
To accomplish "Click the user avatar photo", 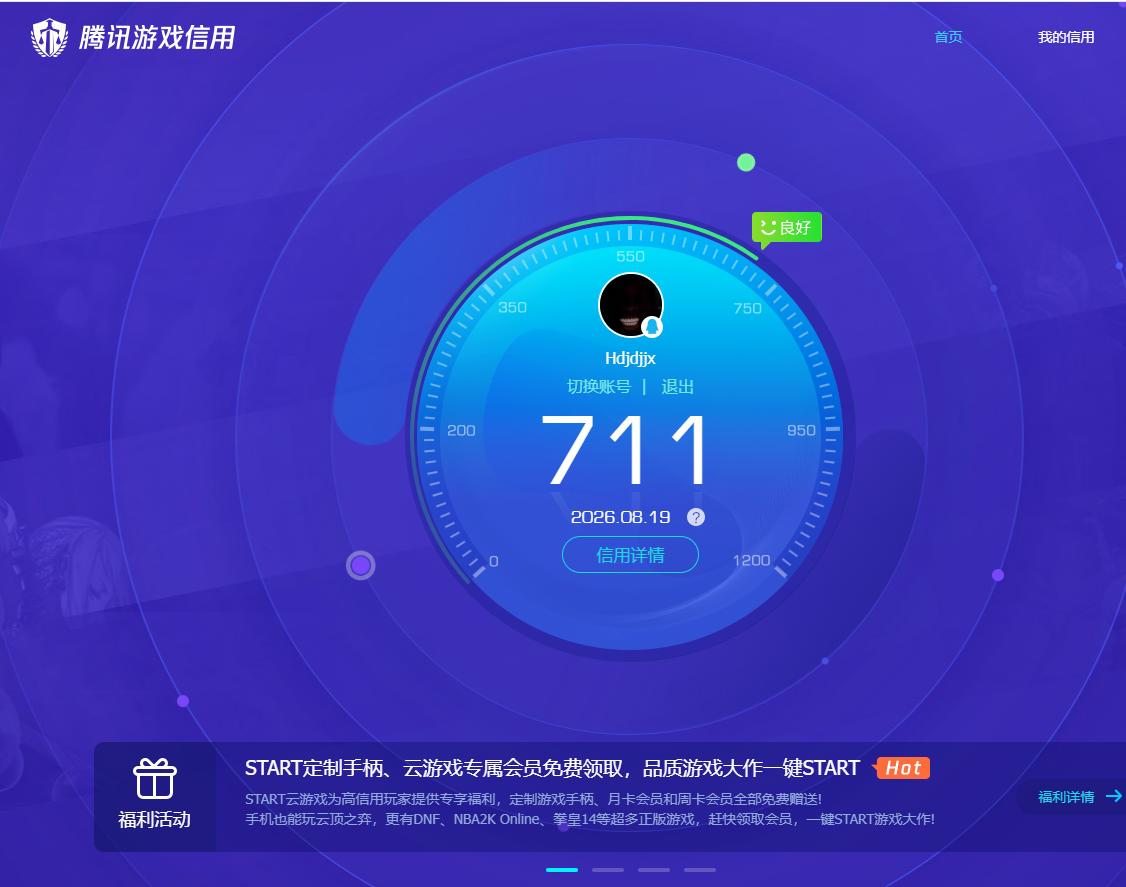I will [631, 305].
